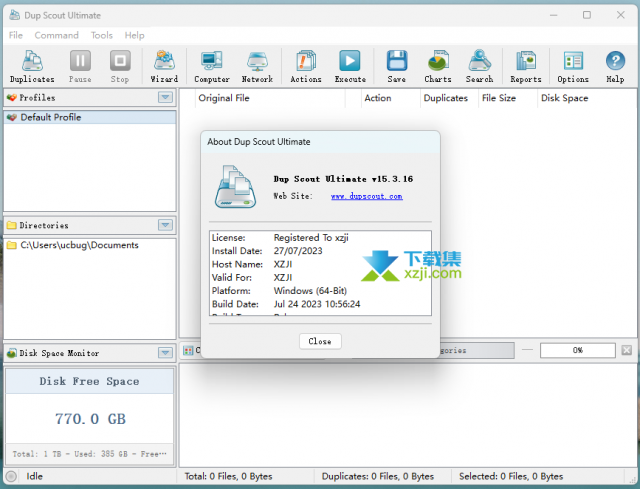Open the Help menu
640x489 pixels.
pos(134,35)
